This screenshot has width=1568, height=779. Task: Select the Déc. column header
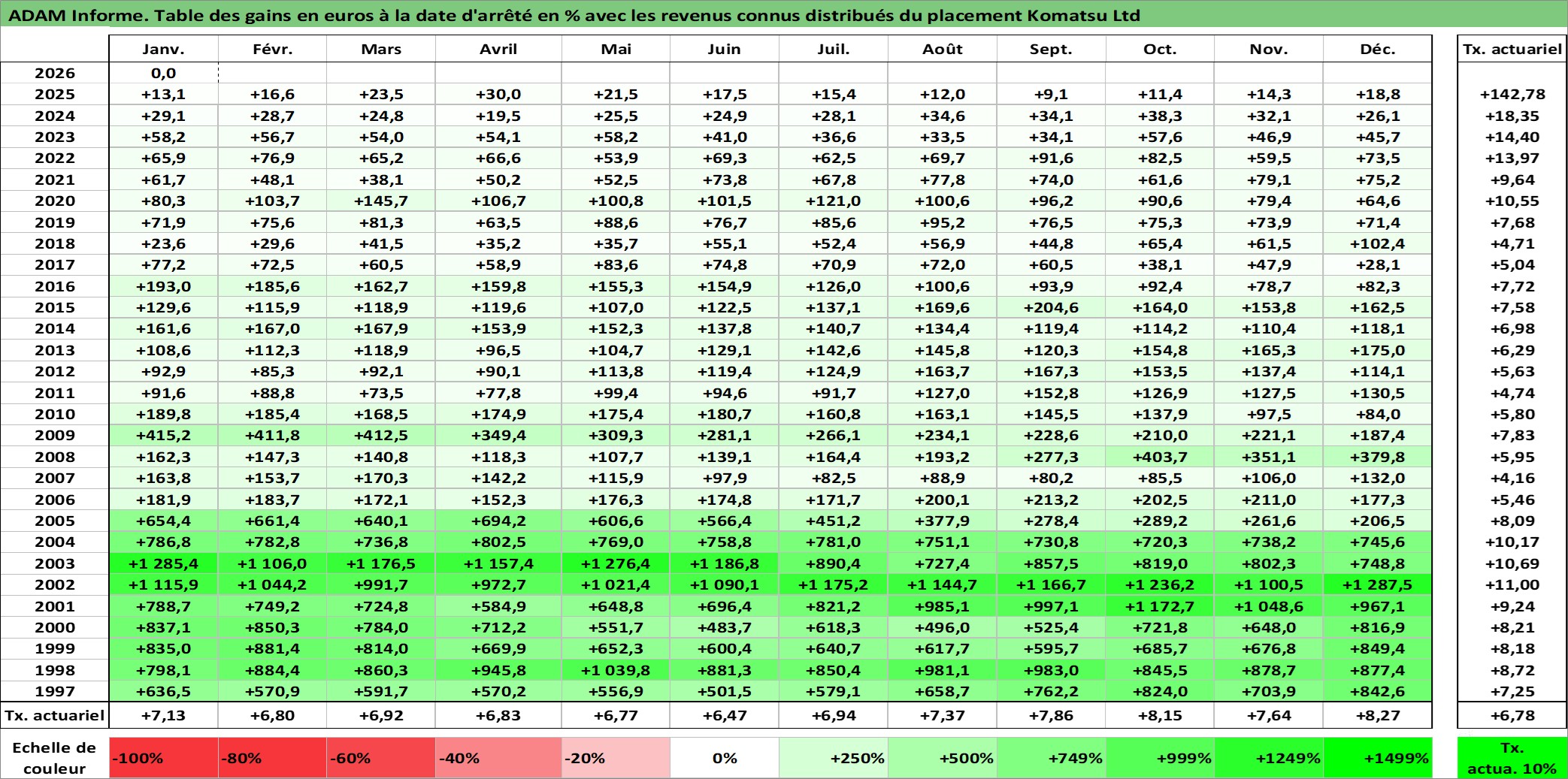(x=1378, y=49)
